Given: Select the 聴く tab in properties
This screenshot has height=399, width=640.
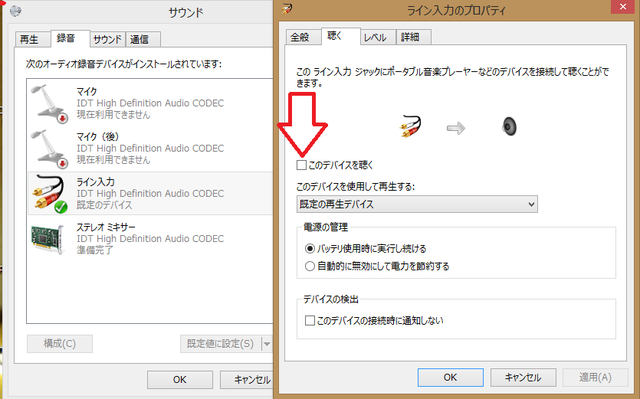Looking at the screenshot, I should 340,36.
